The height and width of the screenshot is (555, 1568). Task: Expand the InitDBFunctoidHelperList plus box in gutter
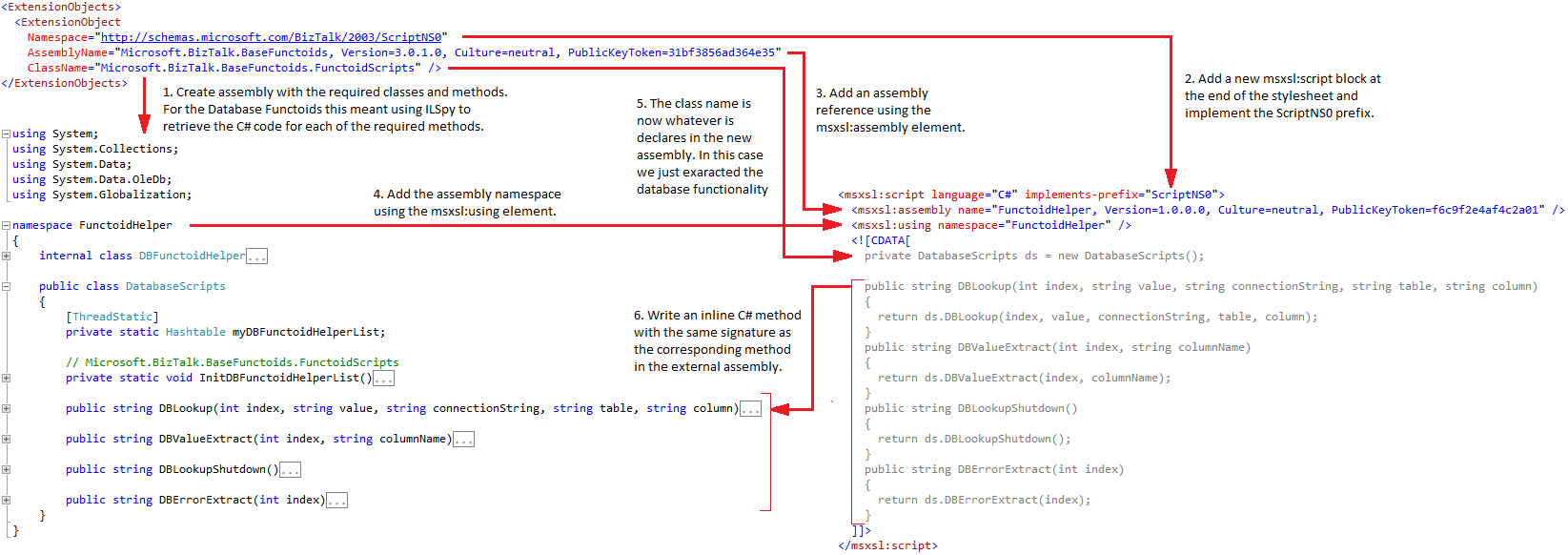[x=6, y=378]
